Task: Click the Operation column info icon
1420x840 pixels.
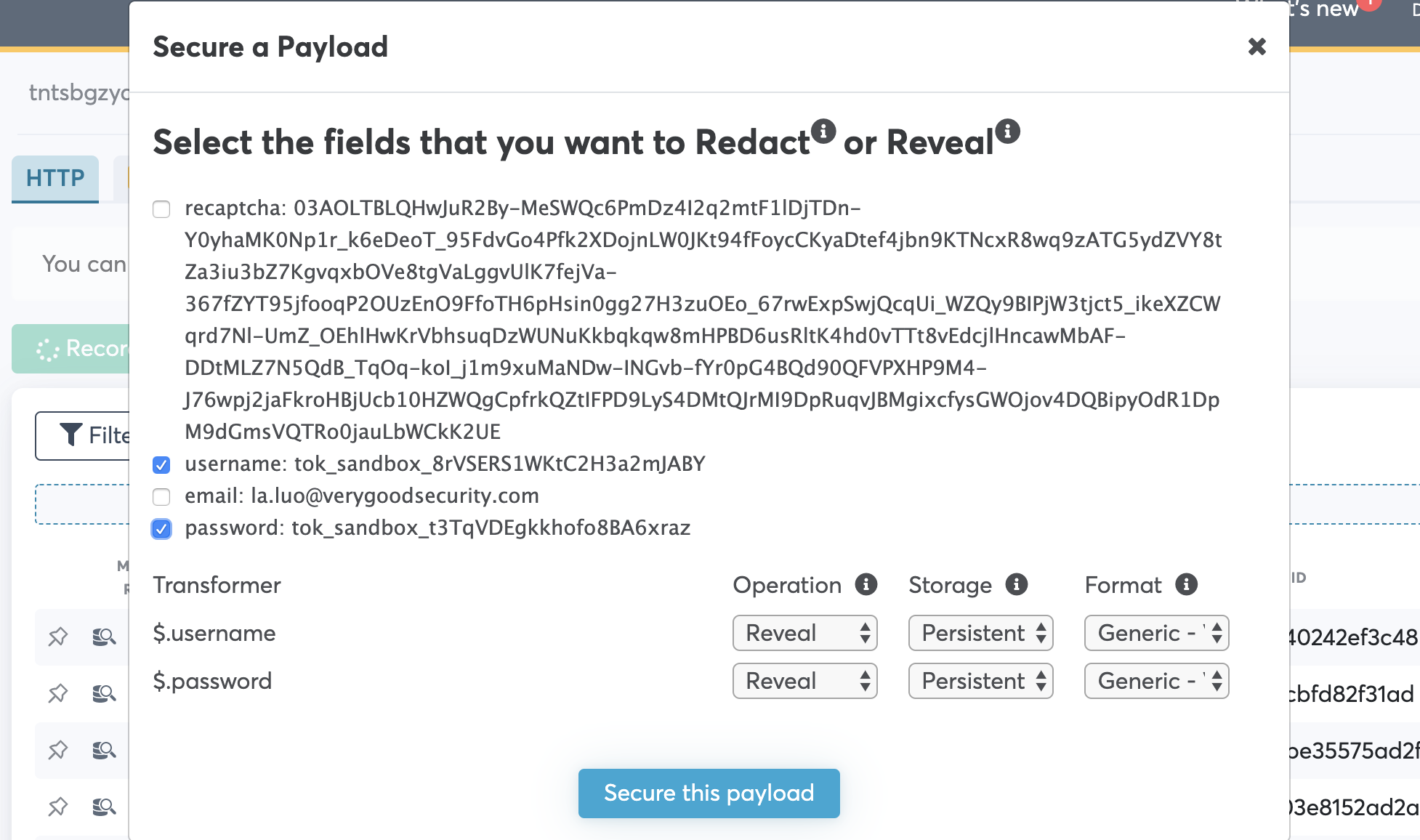Action: (x=866, y=584)
